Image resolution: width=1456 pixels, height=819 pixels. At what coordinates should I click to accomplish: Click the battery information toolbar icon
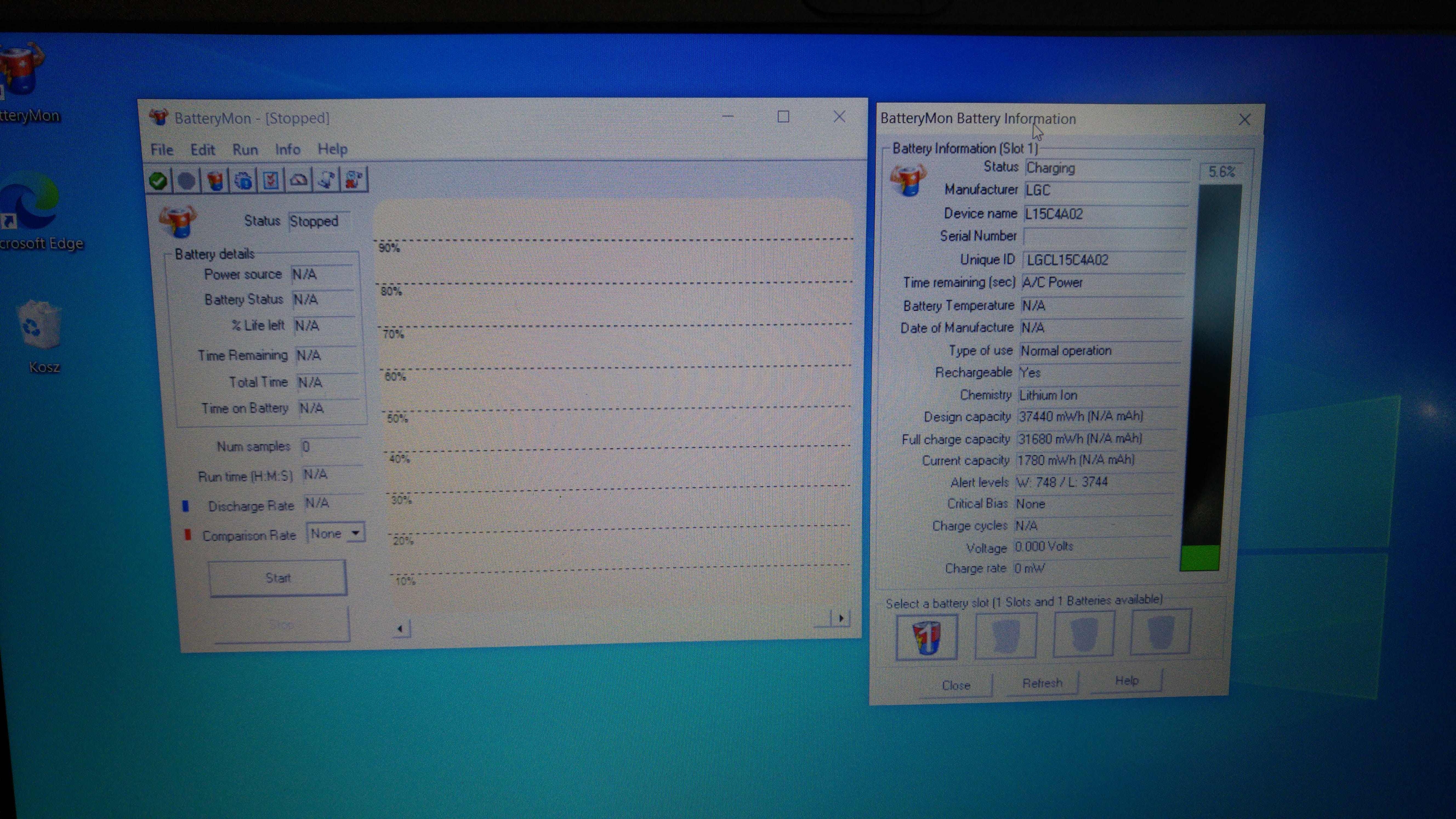pos(215,181)
